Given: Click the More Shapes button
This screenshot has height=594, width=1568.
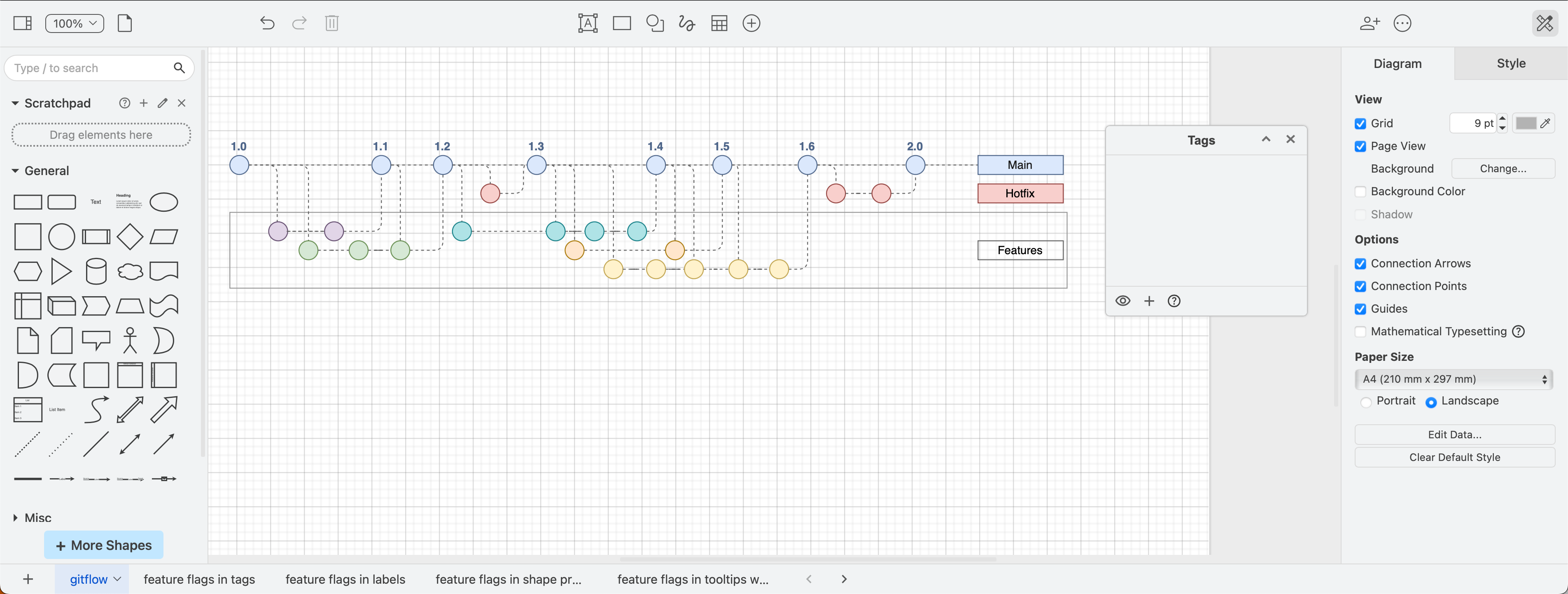Looking at the screenshot, I should [x=103, y=545].
